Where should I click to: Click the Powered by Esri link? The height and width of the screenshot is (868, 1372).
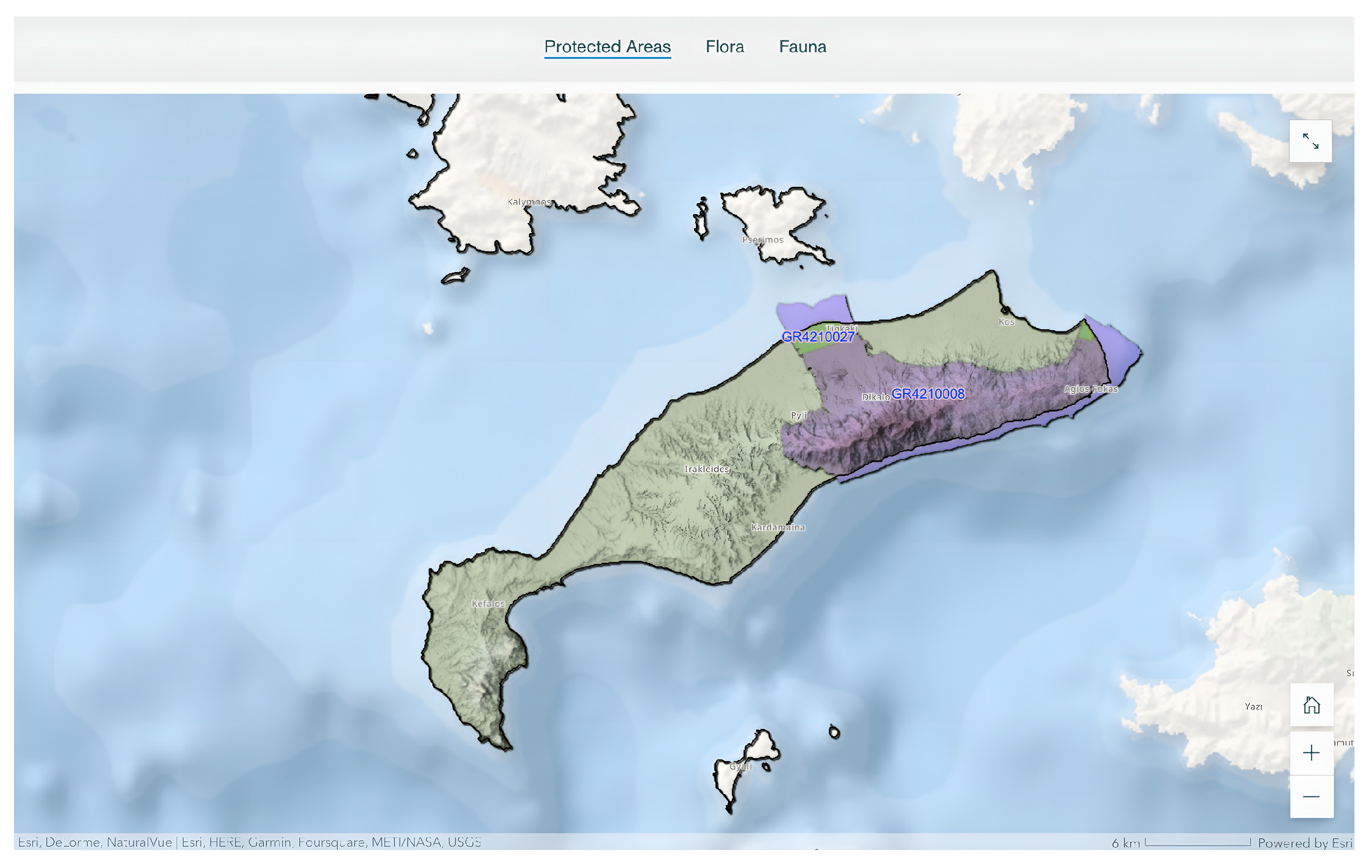pyautogui.click(x=1305, y=842)
